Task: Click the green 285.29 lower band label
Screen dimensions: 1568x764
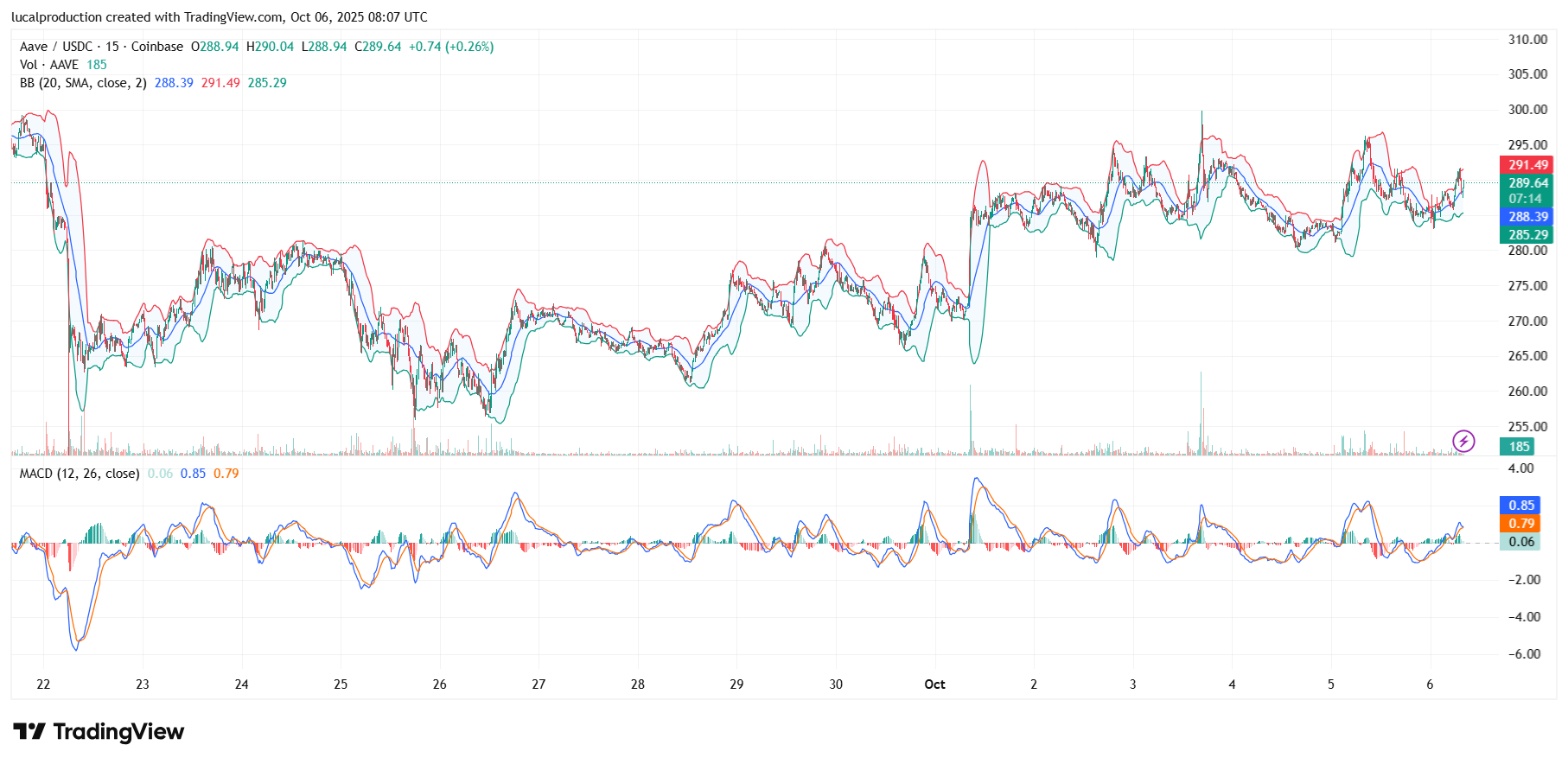Action: point(1527,235)
